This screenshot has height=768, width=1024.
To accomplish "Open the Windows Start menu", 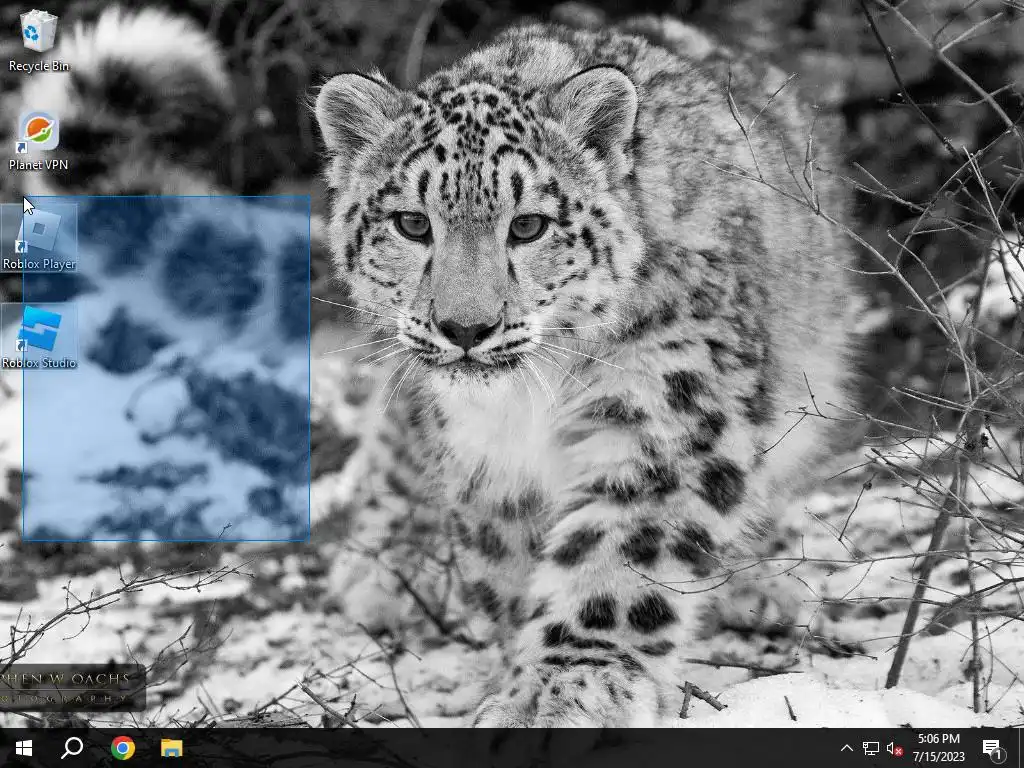I will pyautogui.click(x=24, y=748).
